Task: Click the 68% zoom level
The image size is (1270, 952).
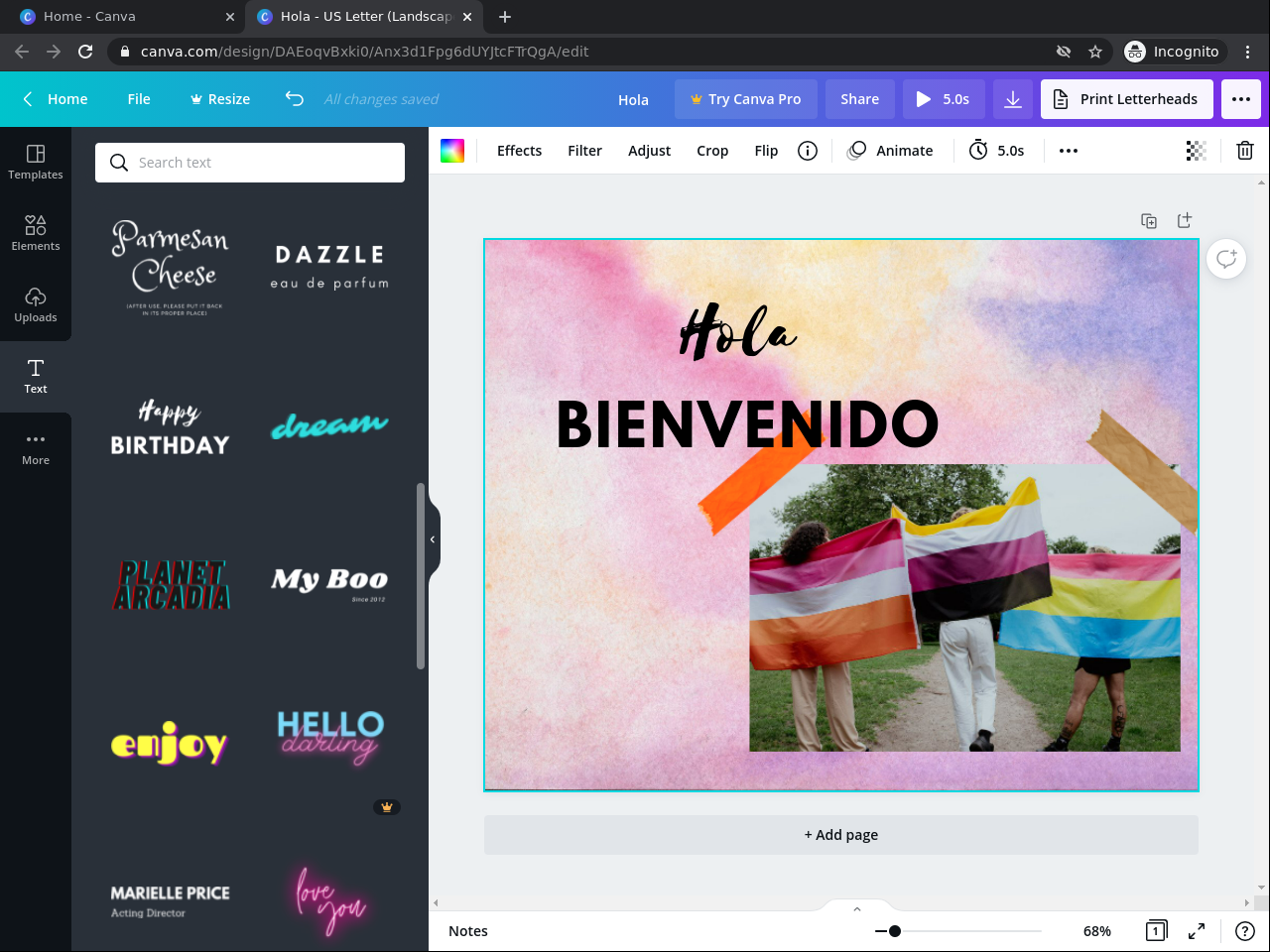Action: [x=1096, y=931]
